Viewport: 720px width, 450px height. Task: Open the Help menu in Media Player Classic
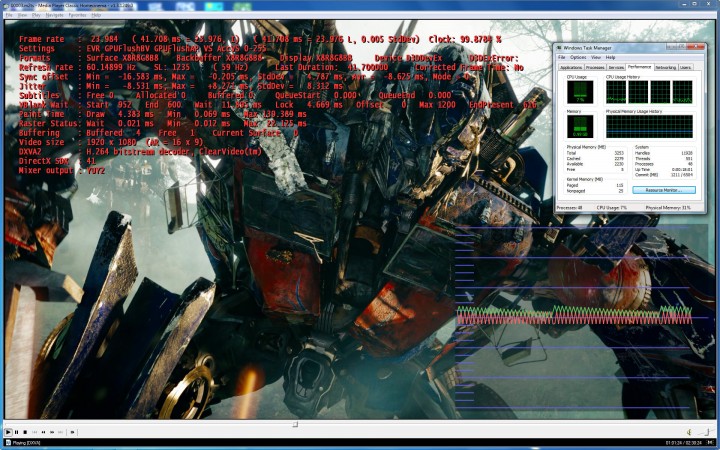[x=96, y=15]
